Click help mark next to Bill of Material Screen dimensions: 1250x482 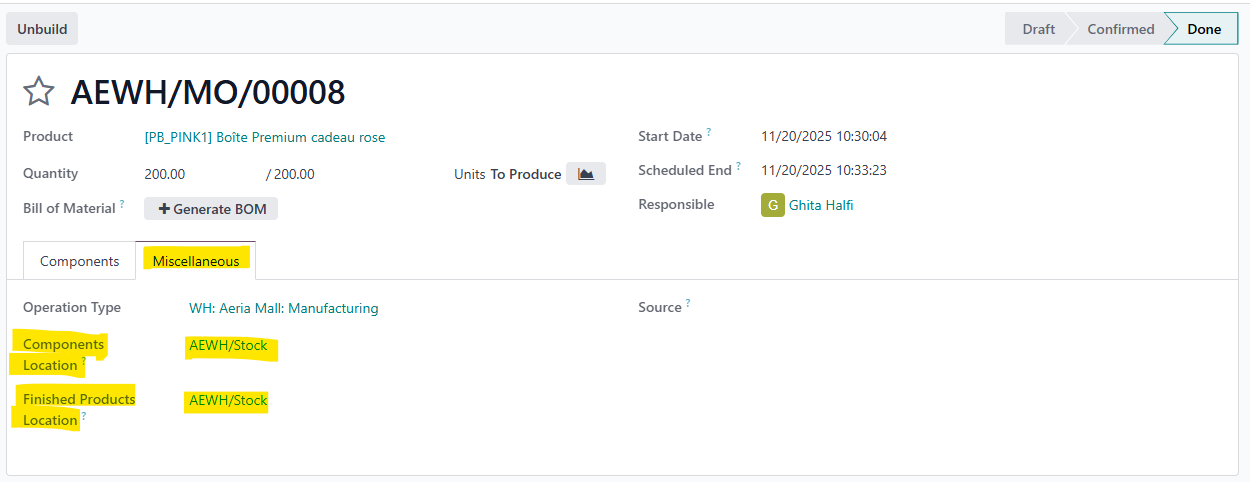coord(123,204)
